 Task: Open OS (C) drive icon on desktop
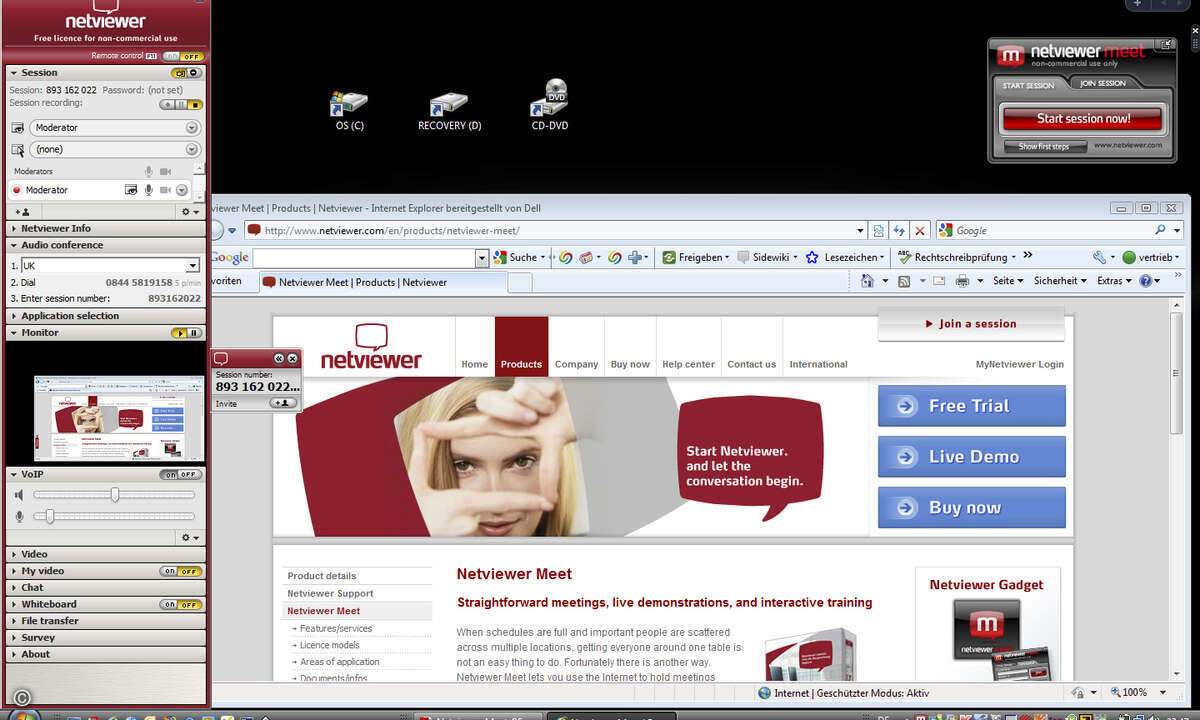pos(349,109)
